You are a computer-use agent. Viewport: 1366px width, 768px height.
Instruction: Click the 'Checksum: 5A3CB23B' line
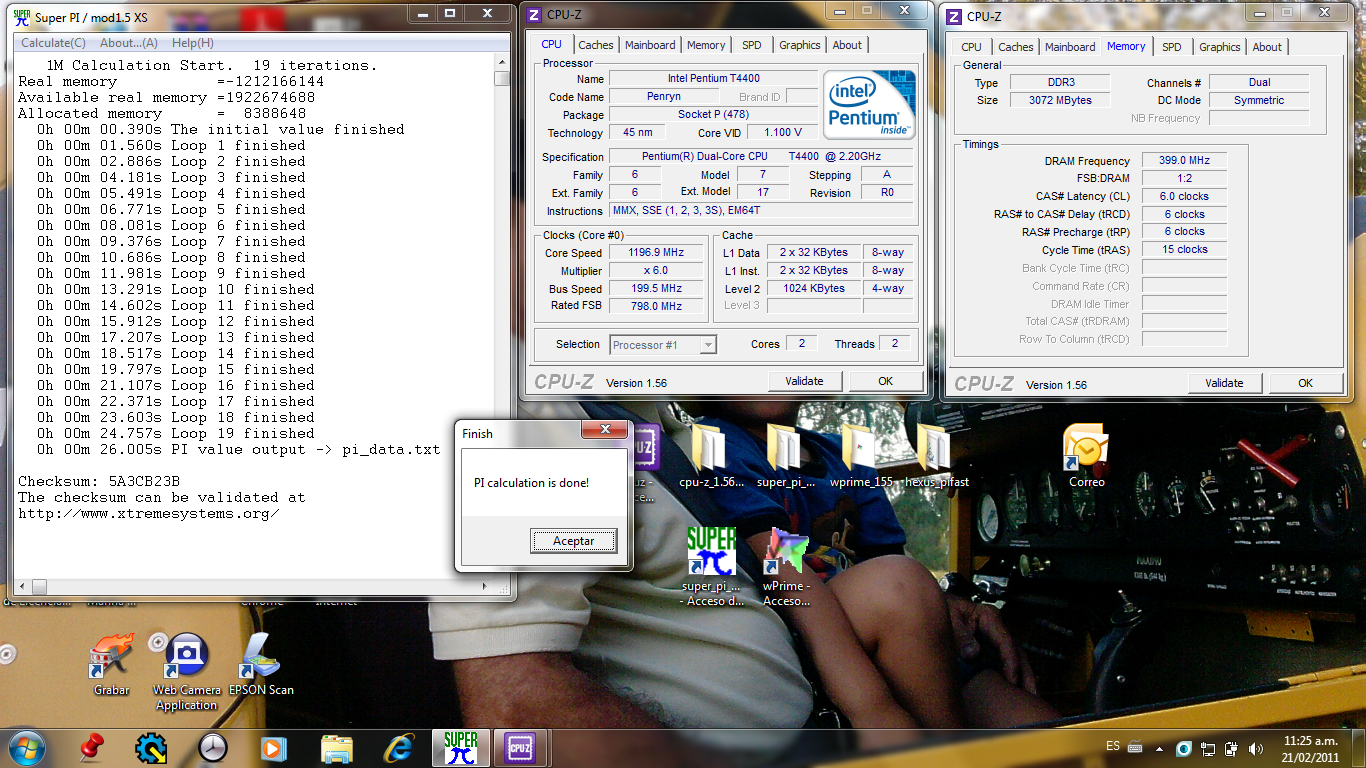pyautogui.click(x=99, y=481)
